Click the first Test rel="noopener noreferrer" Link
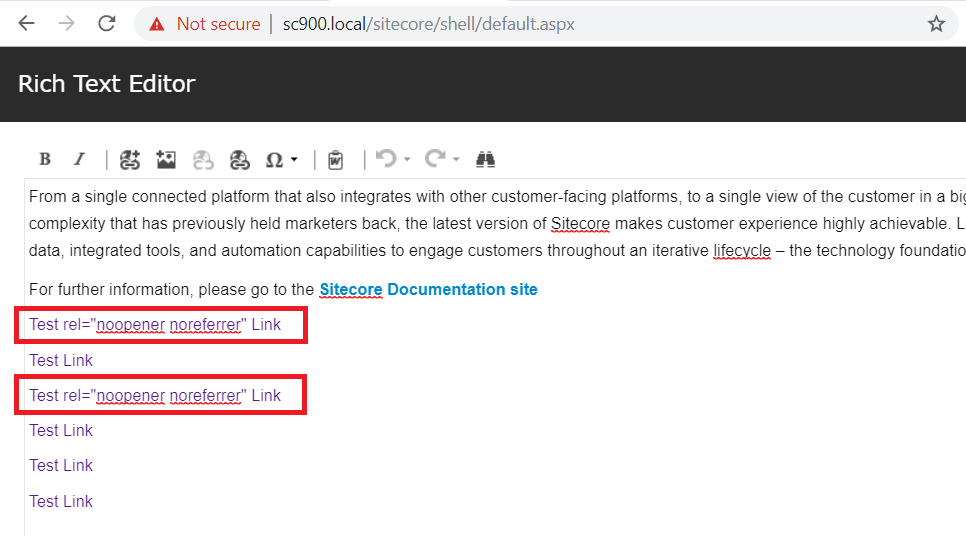Screen dimensions: 966x536 [x=155, y=325]
